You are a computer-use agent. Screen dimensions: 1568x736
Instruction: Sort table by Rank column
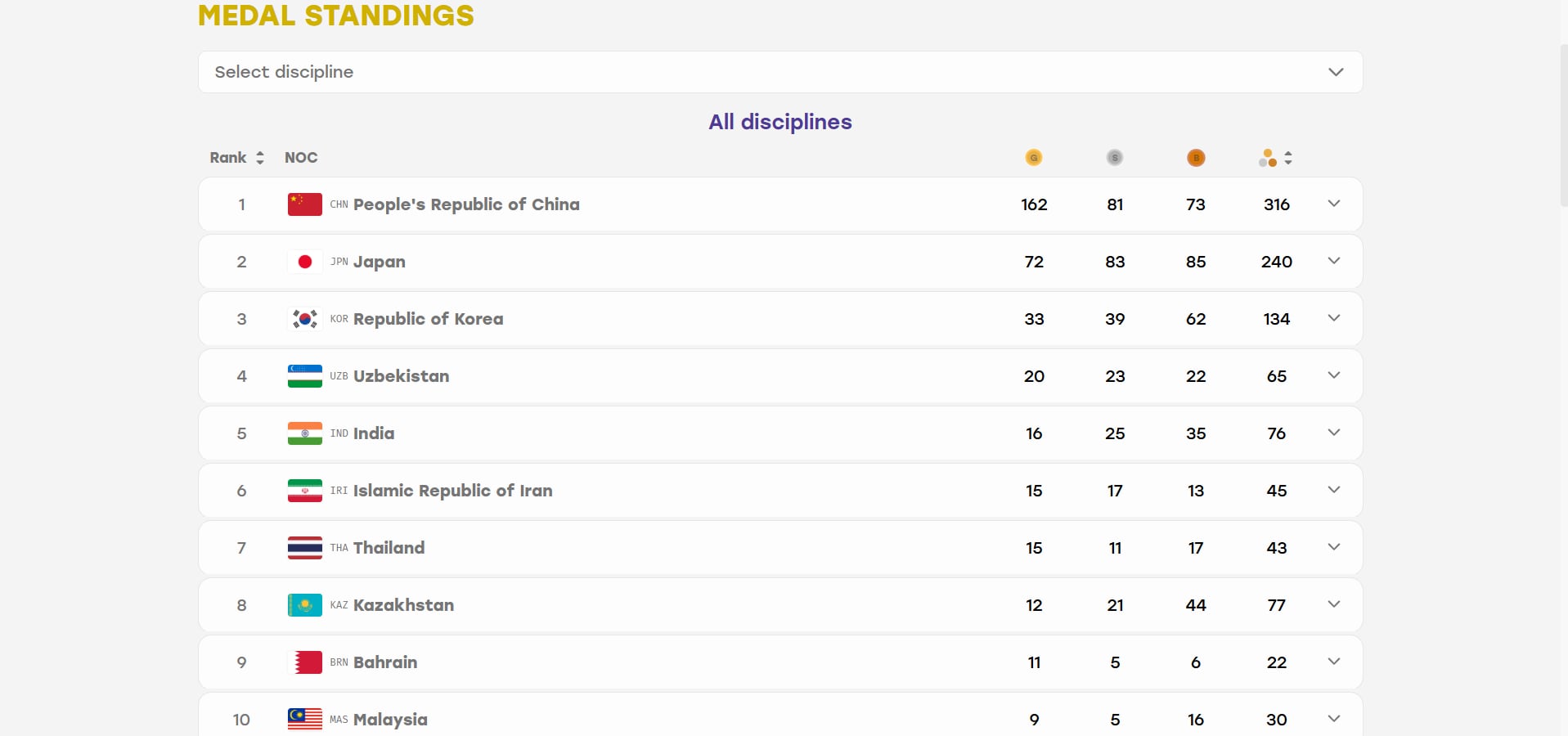point(237,158)
